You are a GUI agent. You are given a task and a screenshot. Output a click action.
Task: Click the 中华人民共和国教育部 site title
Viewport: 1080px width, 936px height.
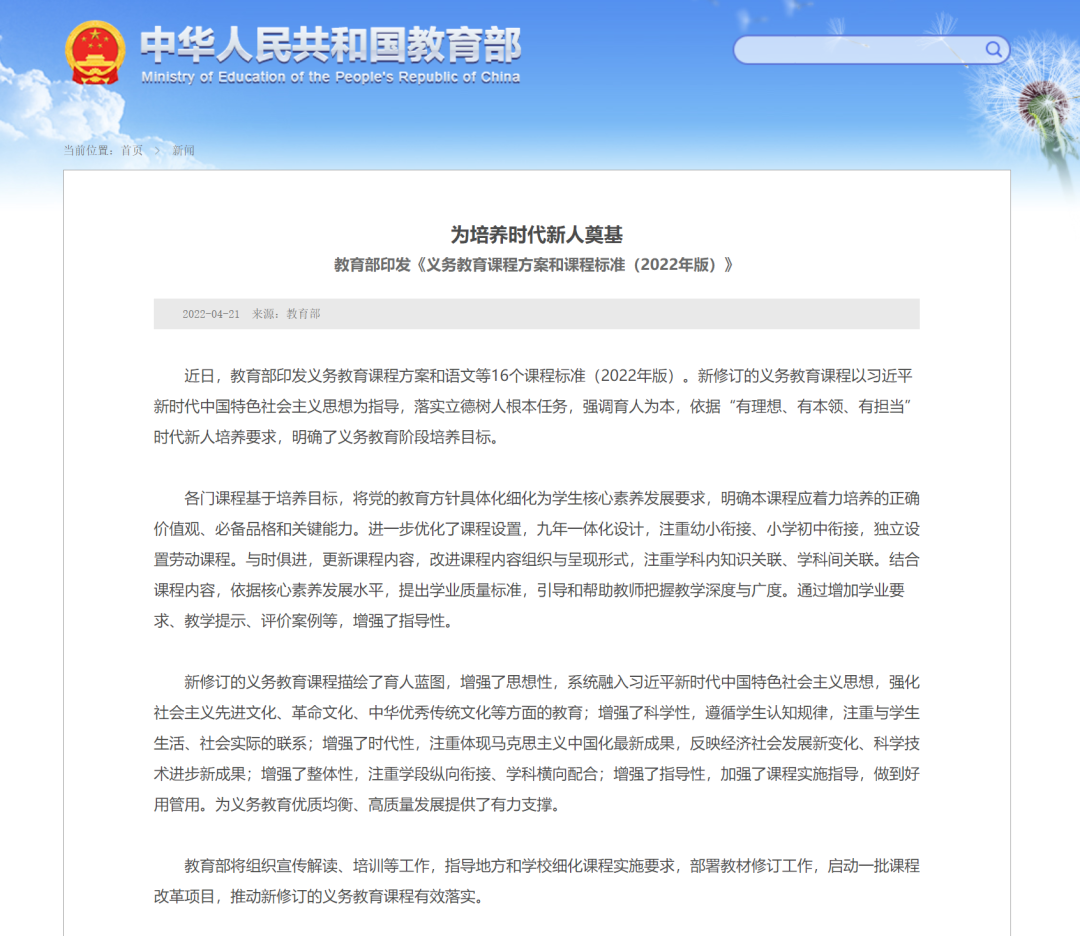click(331, 45)
